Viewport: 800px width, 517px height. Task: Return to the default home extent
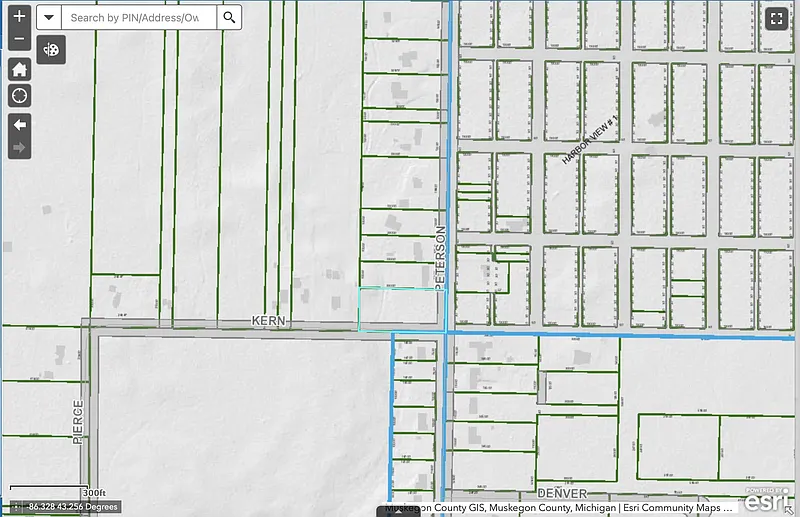19,69
